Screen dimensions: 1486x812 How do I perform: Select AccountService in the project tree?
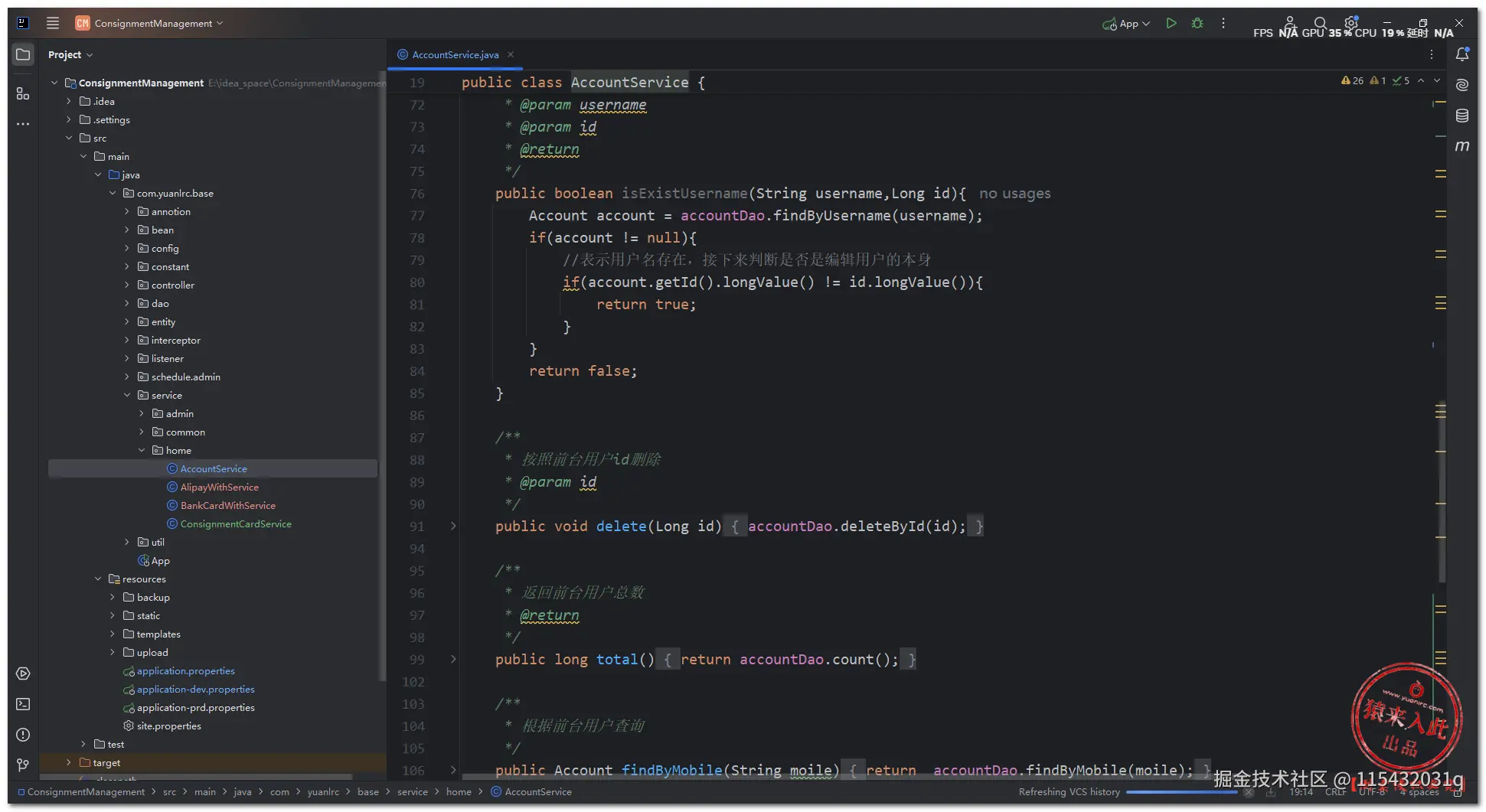(x=213, y=468)
